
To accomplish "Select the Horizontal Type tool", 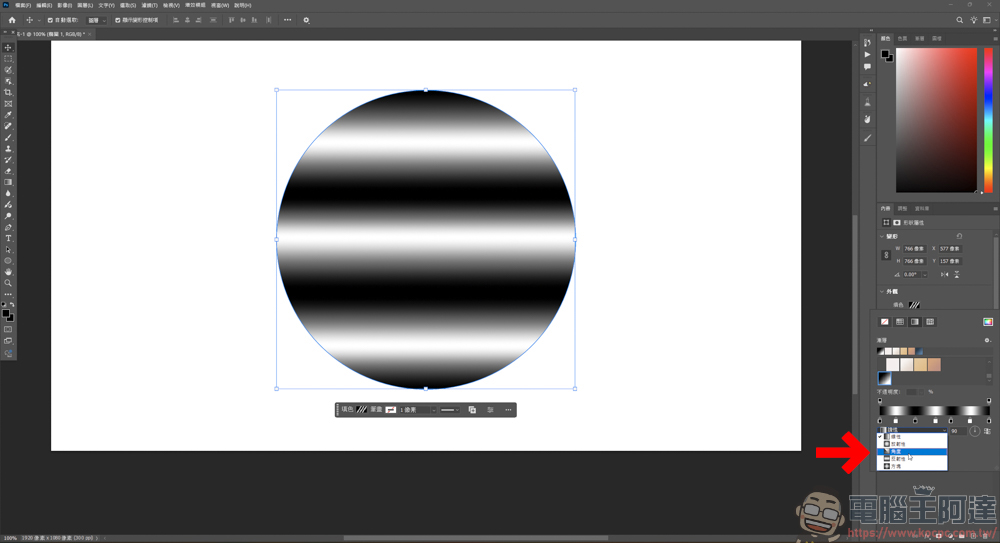I will pos(8,238).
